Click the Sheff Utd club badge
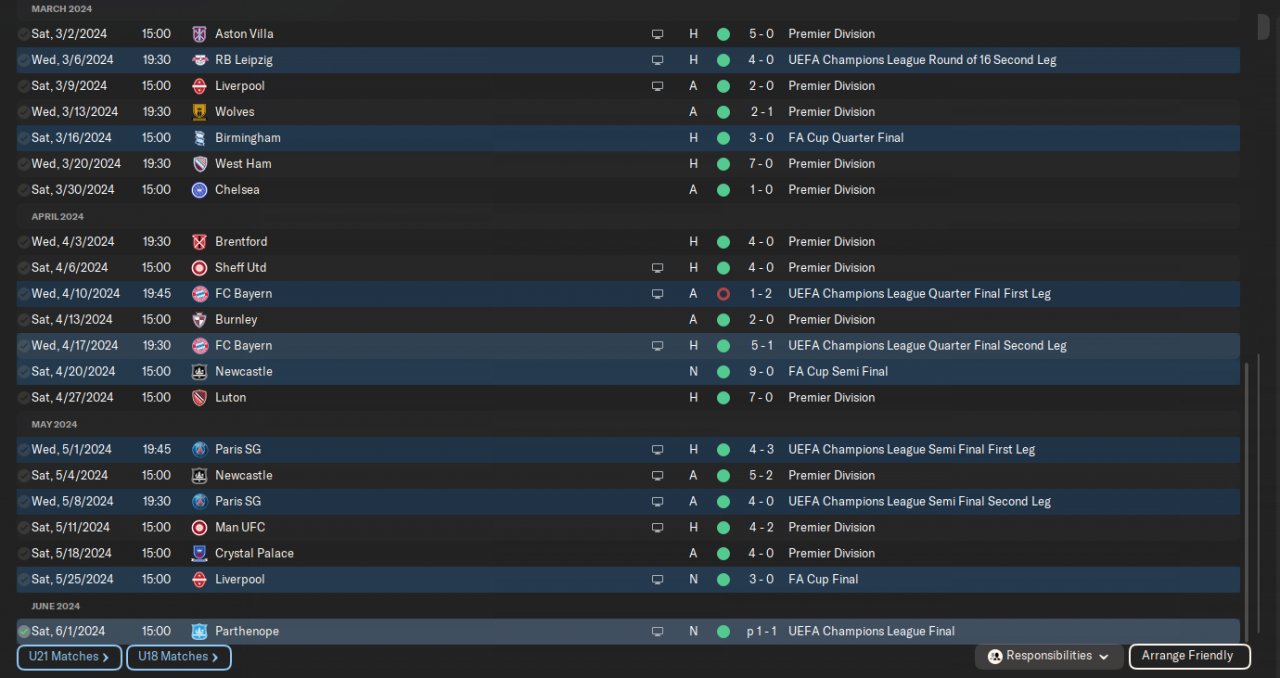1280x678 pixels. click(200, 268)
